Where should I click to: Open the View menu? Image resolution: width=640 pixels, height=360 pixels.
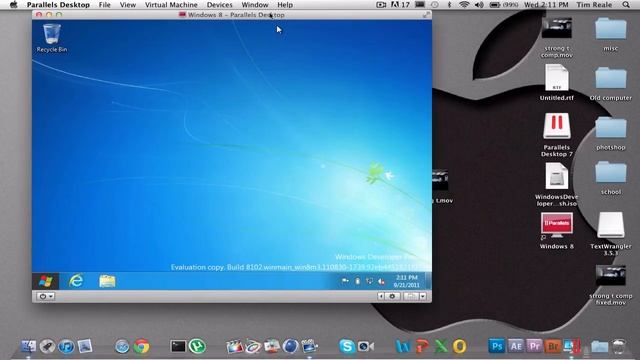pyautogui.click(x=128, y=5)
